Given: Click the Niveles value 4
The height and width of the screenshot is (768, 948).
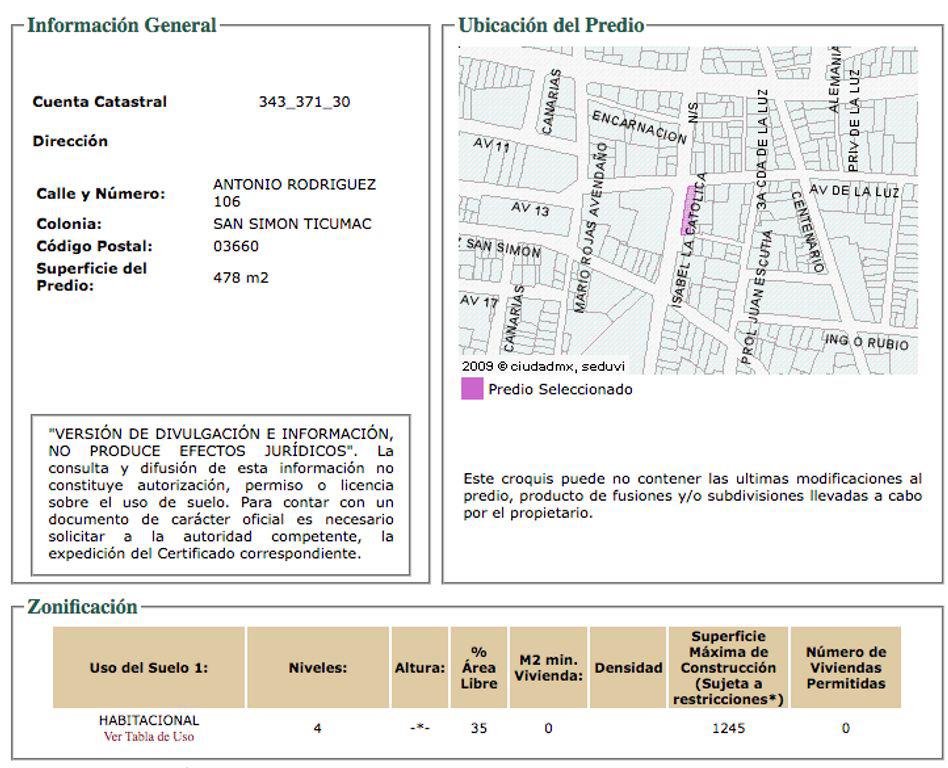Looking at the screenshot, I should (317, 728).
